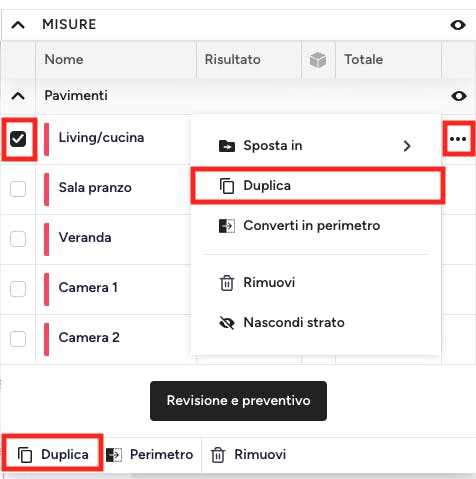Collapse the MISURE panel chevron
Viewport: 476px width, 479px height.
pos(18,25)
